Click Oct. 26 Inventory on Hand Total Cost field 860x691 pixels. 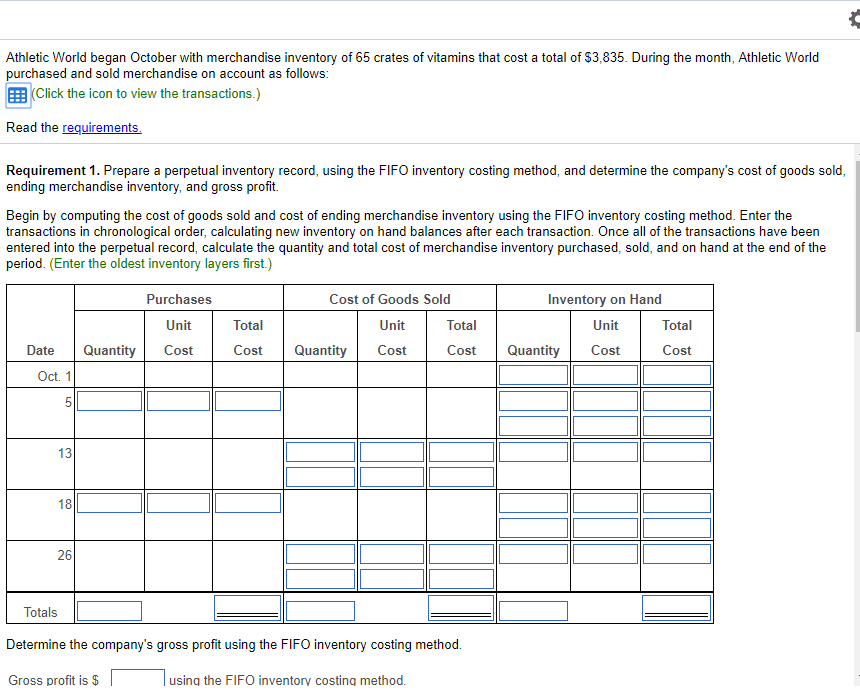pyautogui.click(x=677, y=553)
